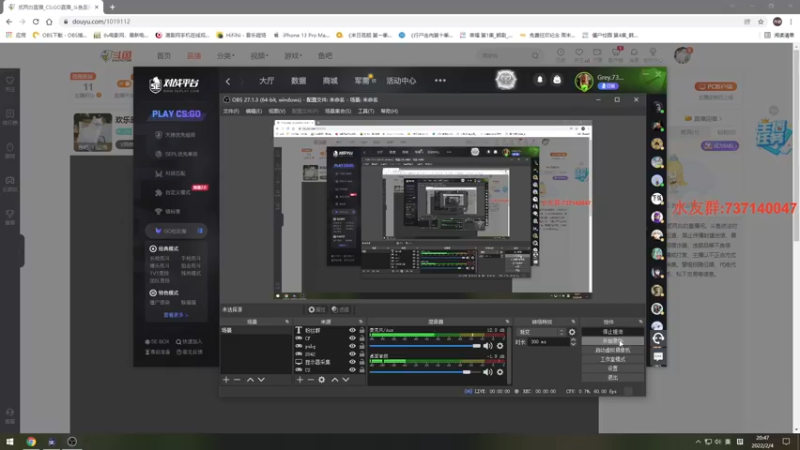Open the 帮助(H) menu in OBS
This screenshot has width=800, height=450.
tap(389, 111)
